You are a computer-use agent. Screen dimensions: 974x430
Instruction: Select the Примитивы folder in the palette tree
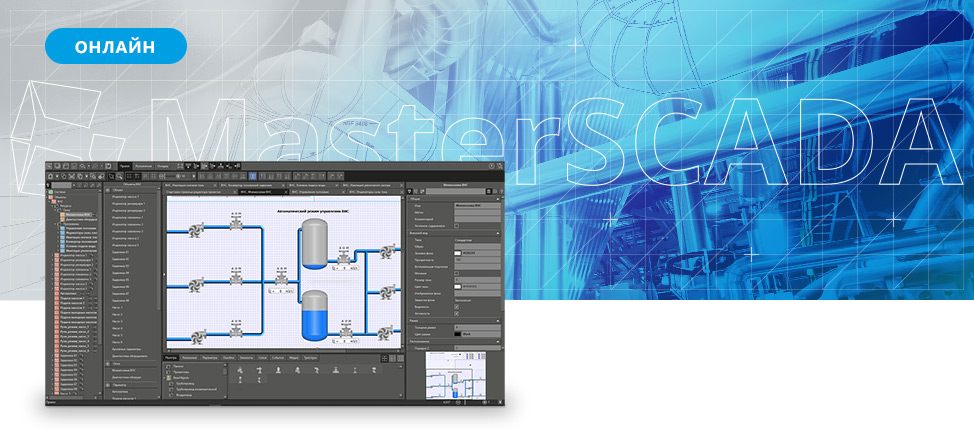[x=182, y=372]
